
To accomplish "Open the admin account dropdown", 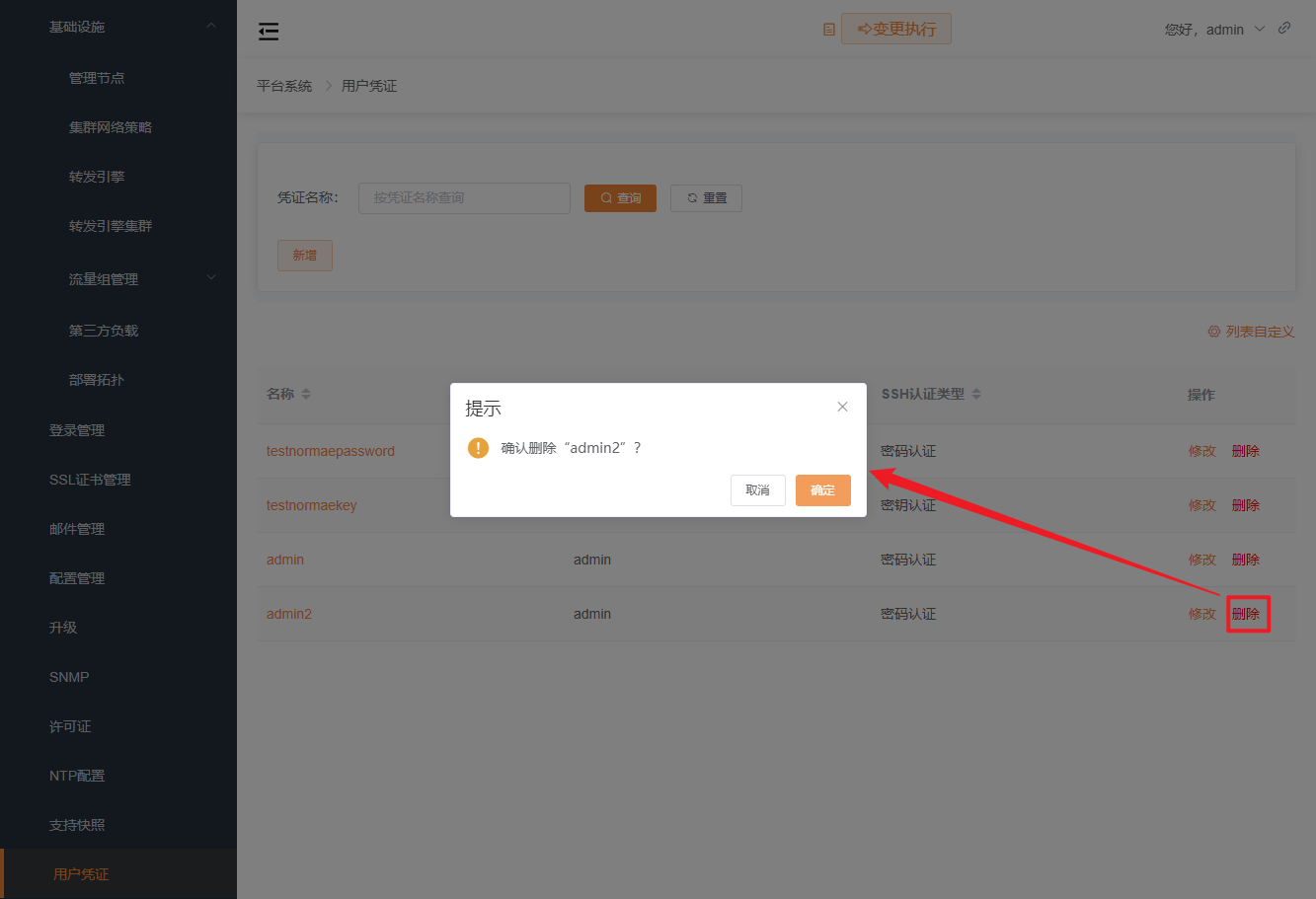I will click(1260, 29).
